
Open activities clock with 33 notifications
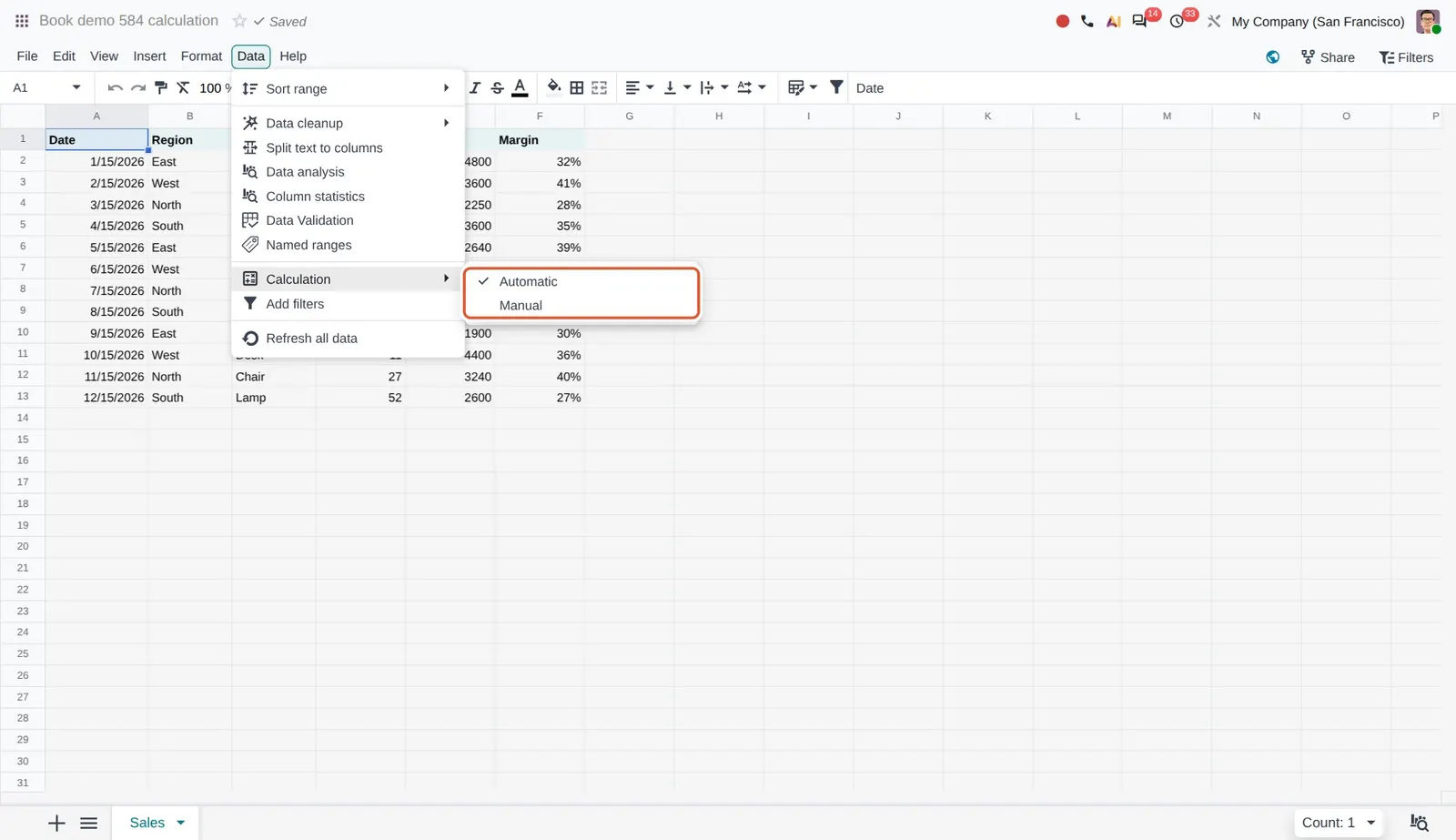point(1177,21)
